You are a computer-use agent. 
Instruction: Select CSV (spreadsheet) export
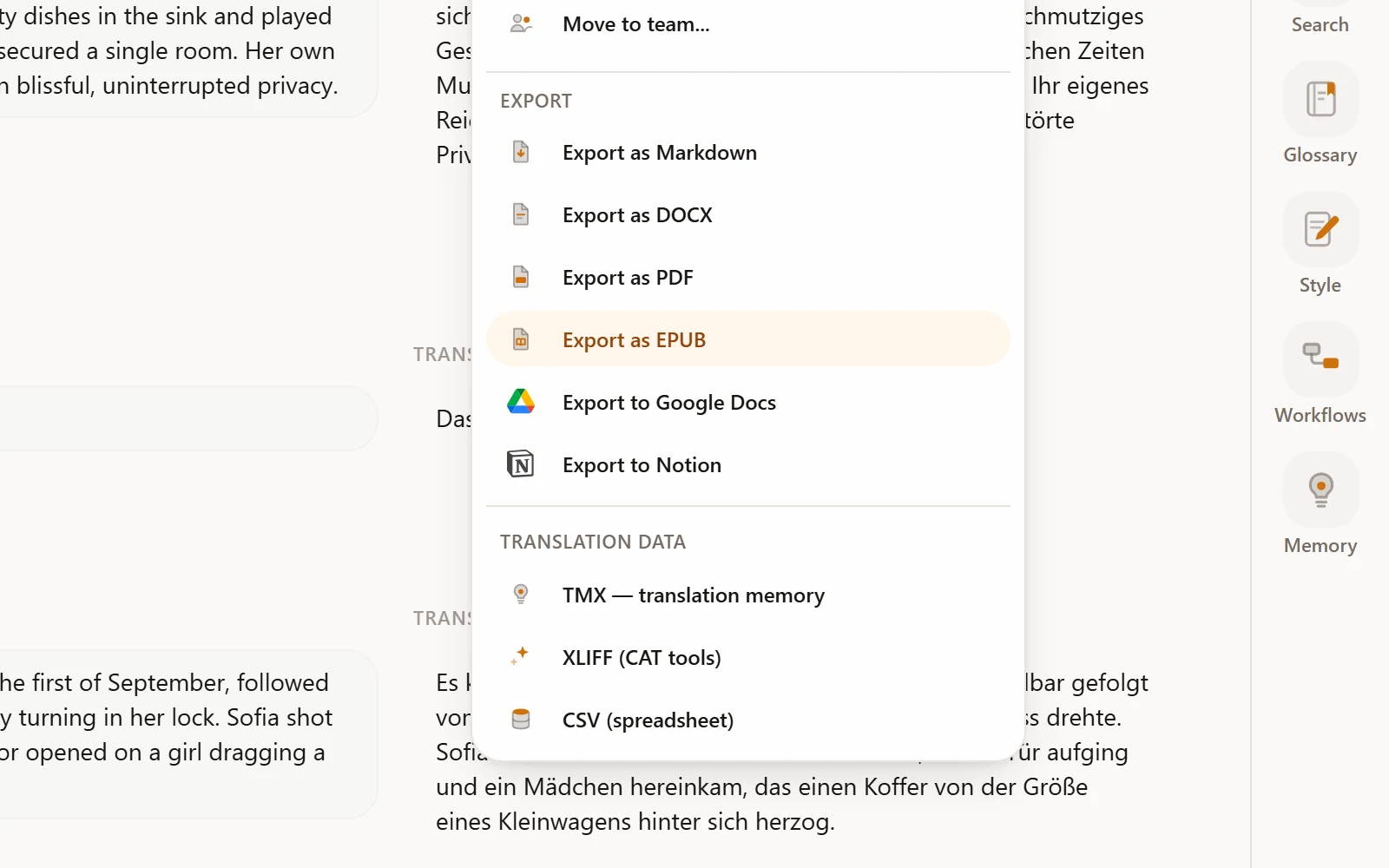pyautogui.click(x=748, y=720)
